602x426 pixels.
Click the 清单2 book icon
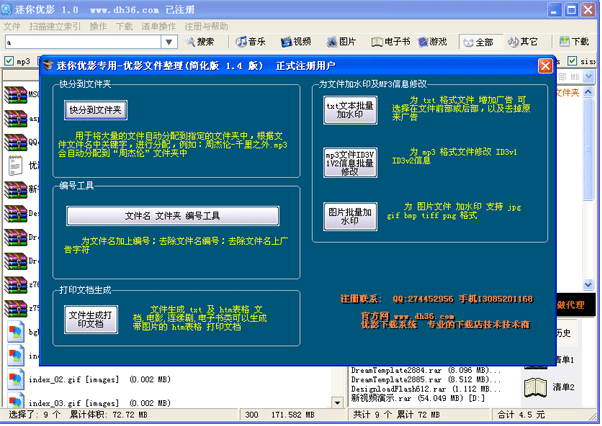[535, 387]
